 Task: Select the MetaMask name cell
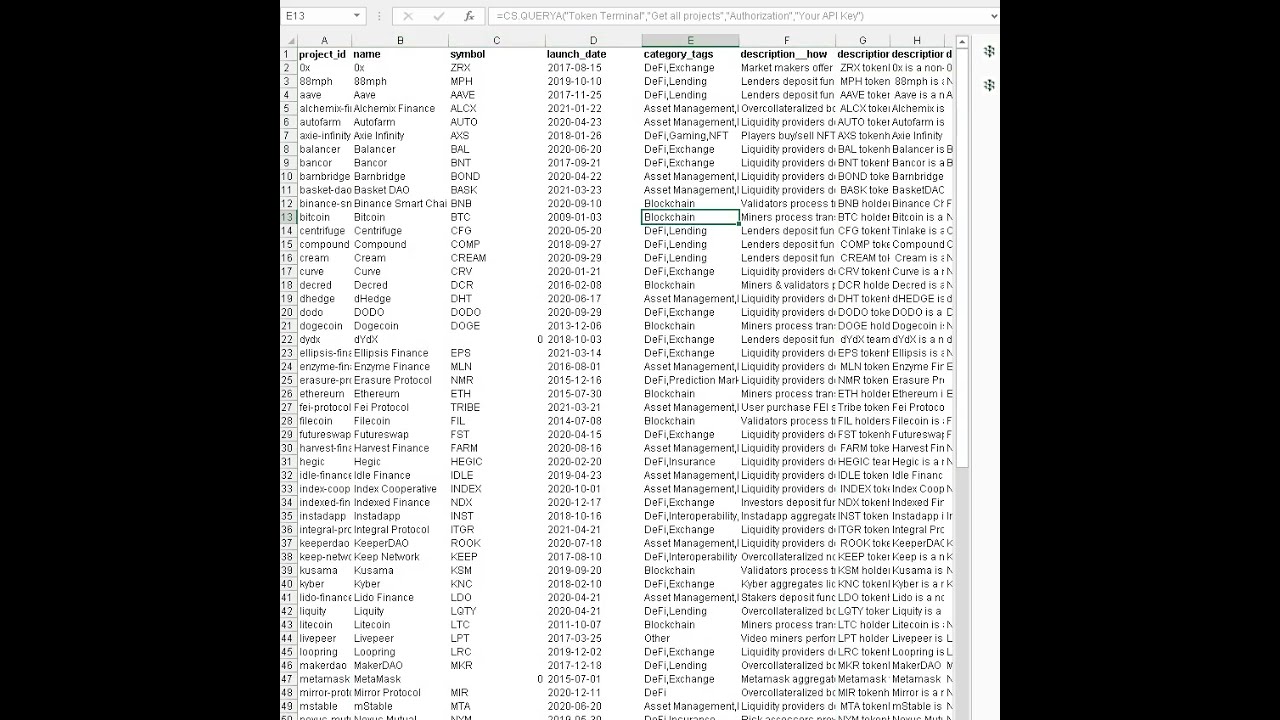(x=400, y=679)
